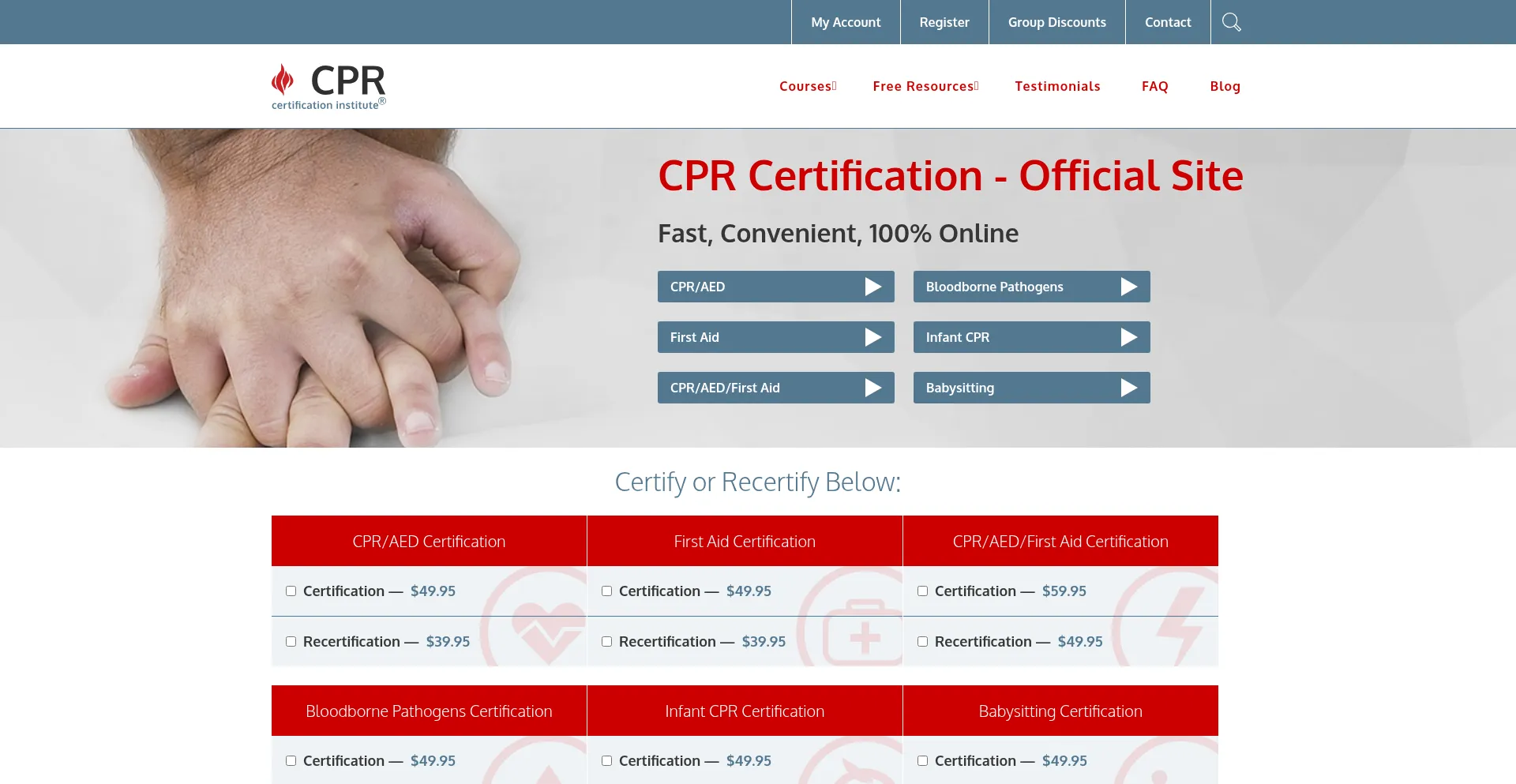Click the play arrow on Infant CPR button
1516x784 pixels.
pos(1128,337)
